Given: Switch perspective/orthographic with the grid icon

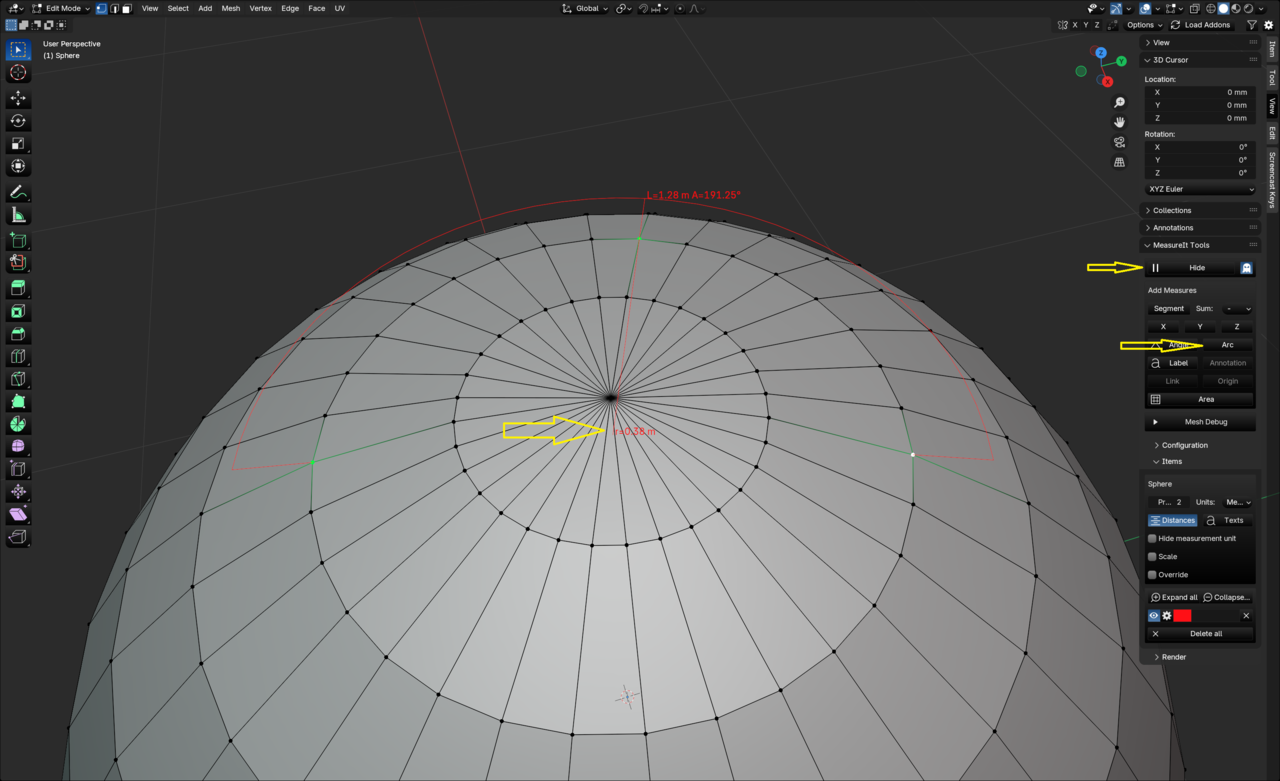Looking at the screenshot, I should click(1120, 162).
